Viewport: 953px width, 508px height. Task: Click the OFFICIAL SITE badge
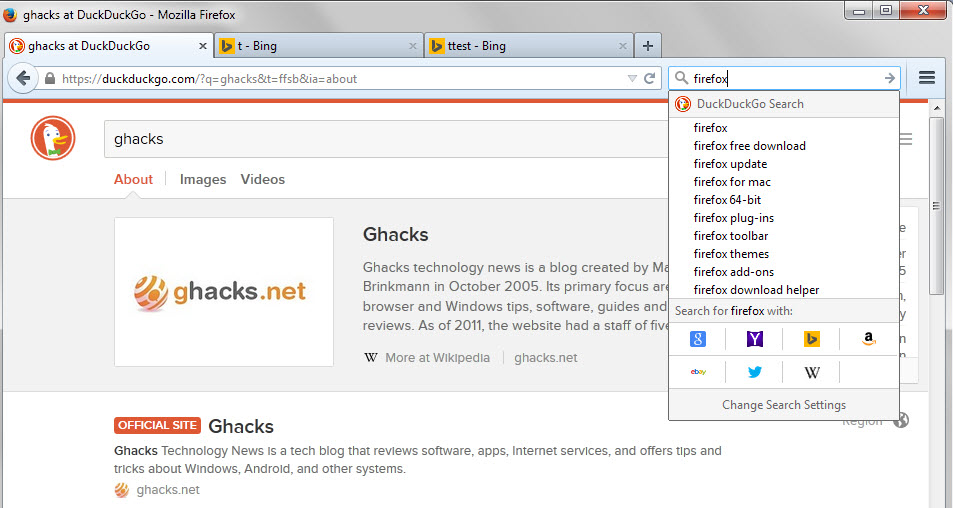coord(157,425)
